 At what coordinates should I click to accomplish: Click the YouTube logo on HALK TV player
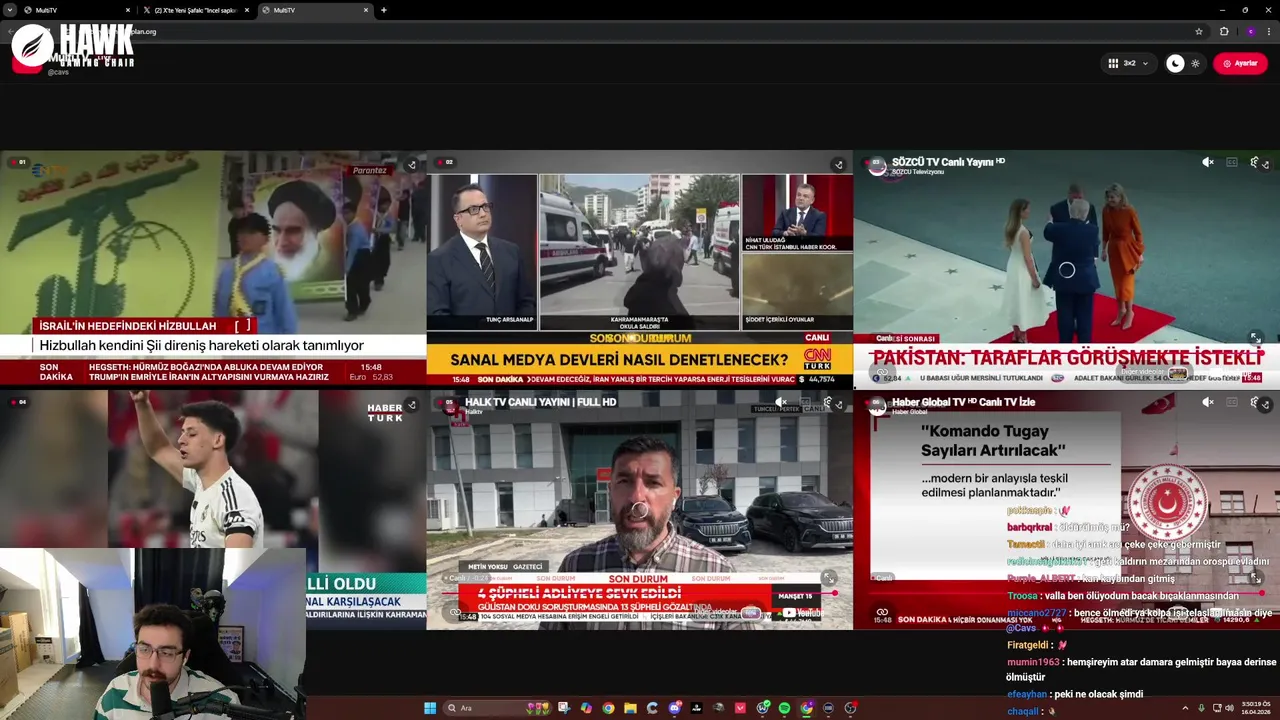802,612
